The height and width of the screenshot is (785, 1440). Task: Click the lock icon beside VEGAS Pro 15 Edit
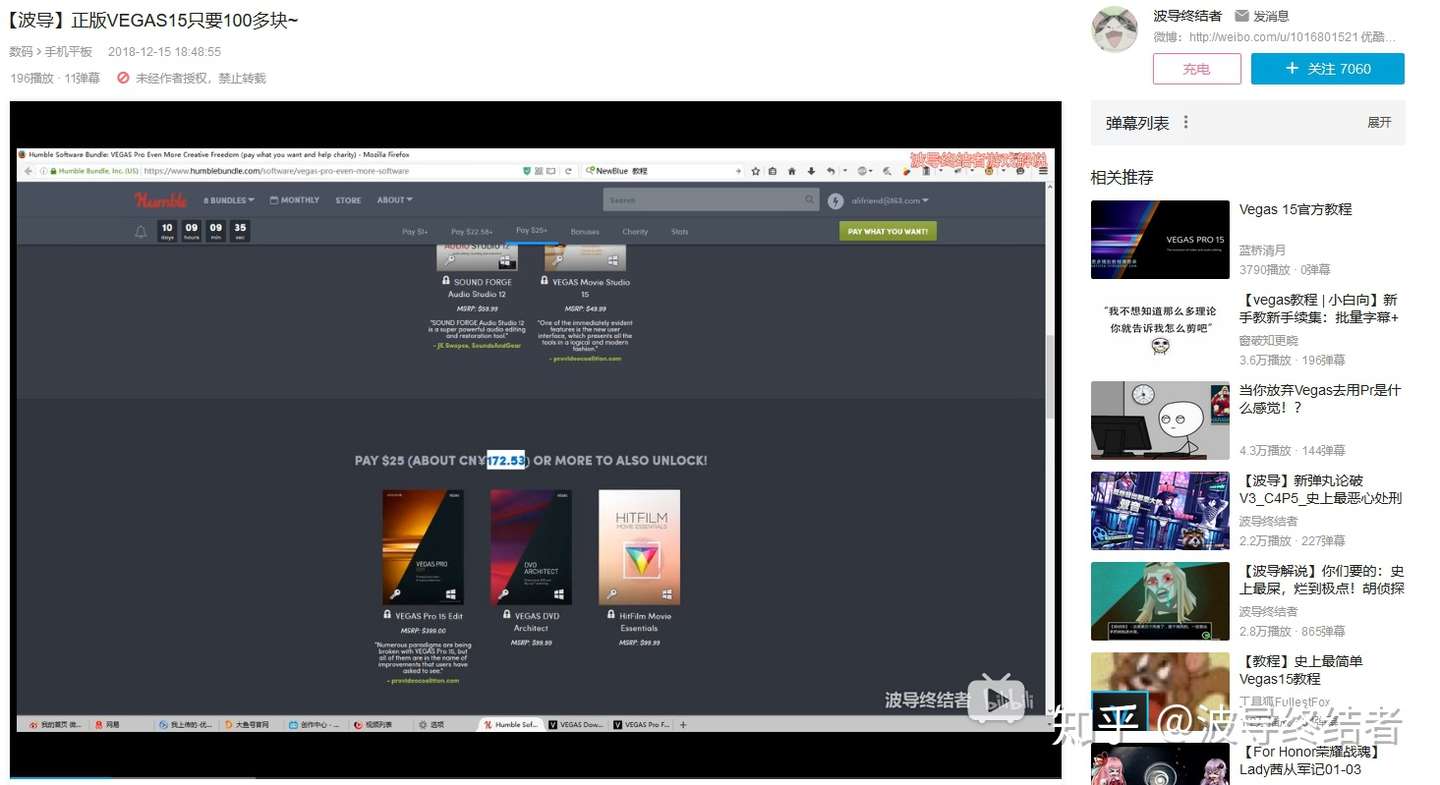[x=388, y=616]
